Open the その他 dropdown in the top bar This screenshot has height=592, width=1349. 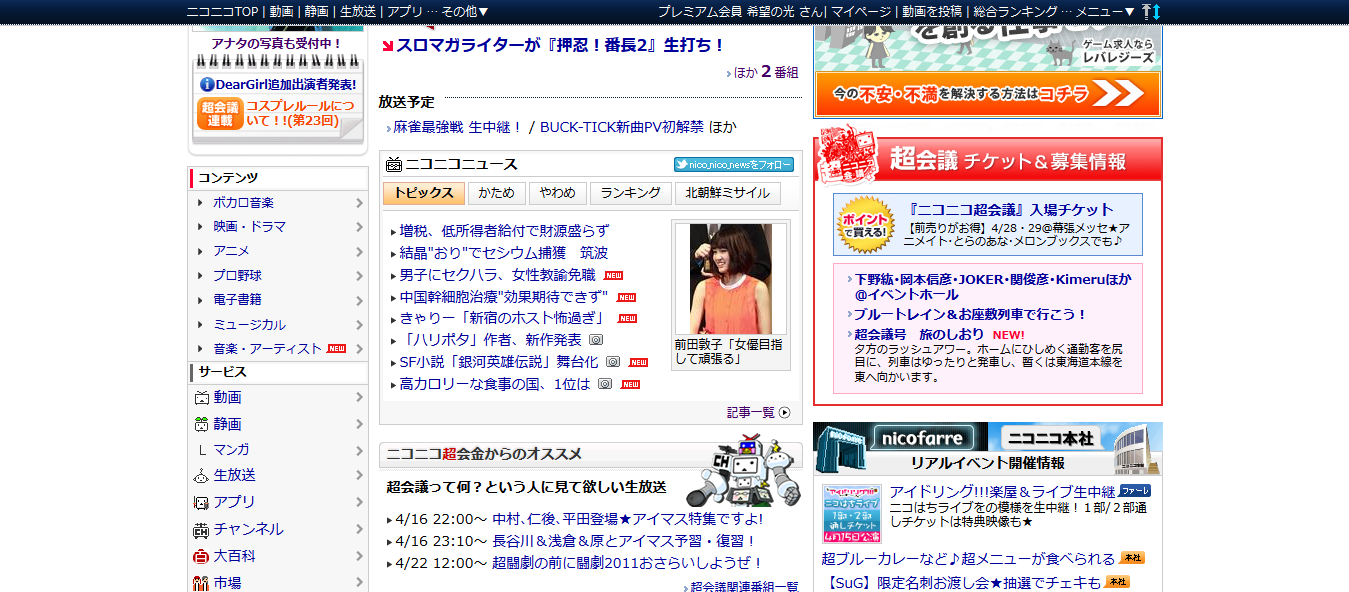click(x=464, y=11)
